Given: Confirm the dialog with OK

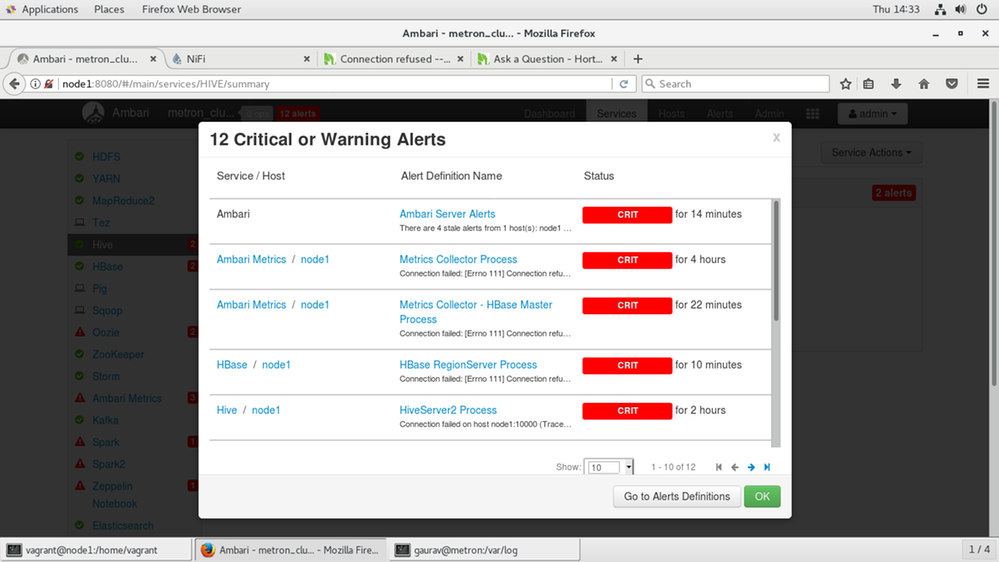Looking at the screenshot, I should coord(762,496).
